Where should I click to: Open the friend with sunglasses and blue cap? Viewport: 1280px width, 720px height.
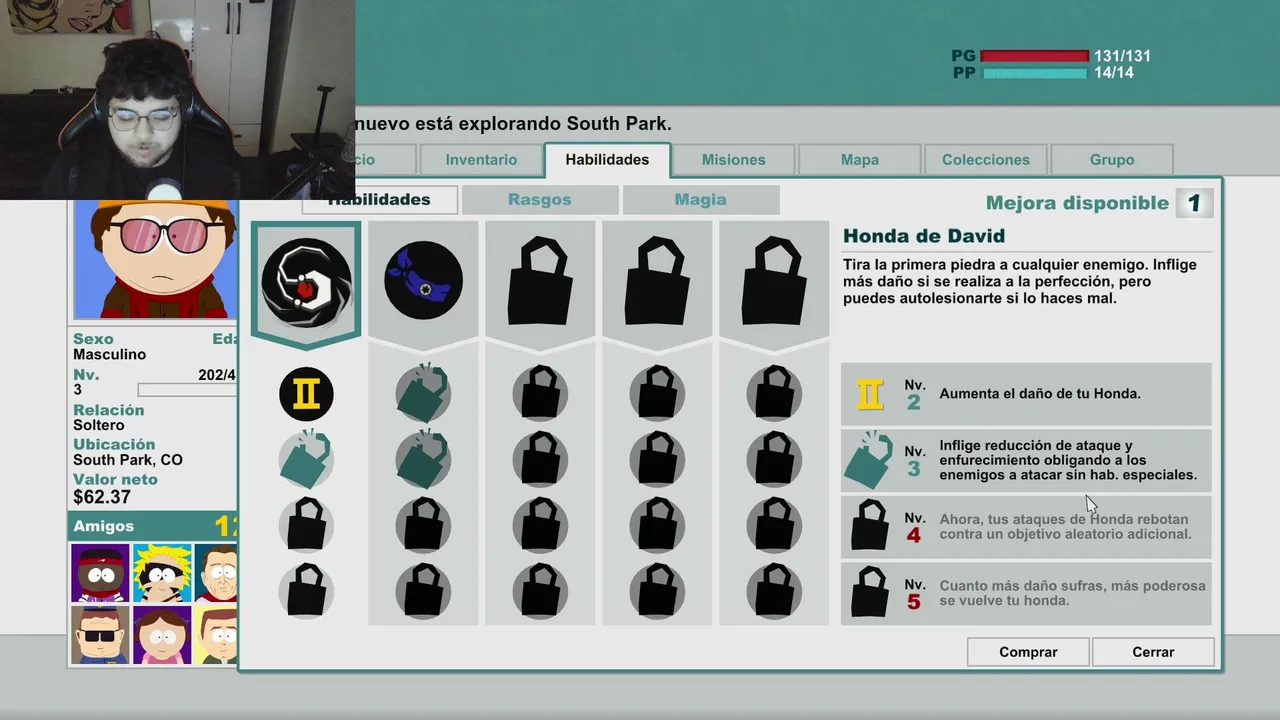click(x=100, y=635)
